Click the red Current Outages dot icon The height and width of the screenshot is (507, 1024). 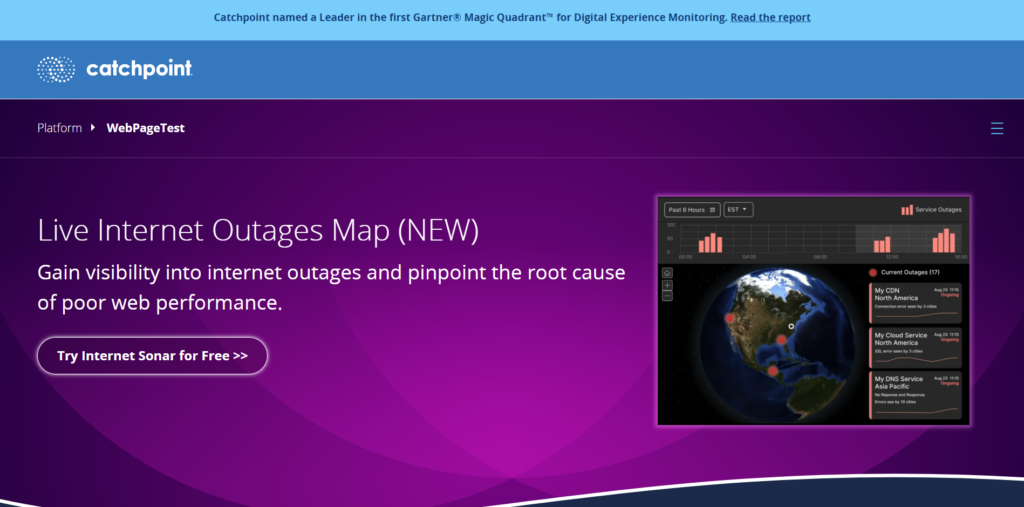point(872,272)
